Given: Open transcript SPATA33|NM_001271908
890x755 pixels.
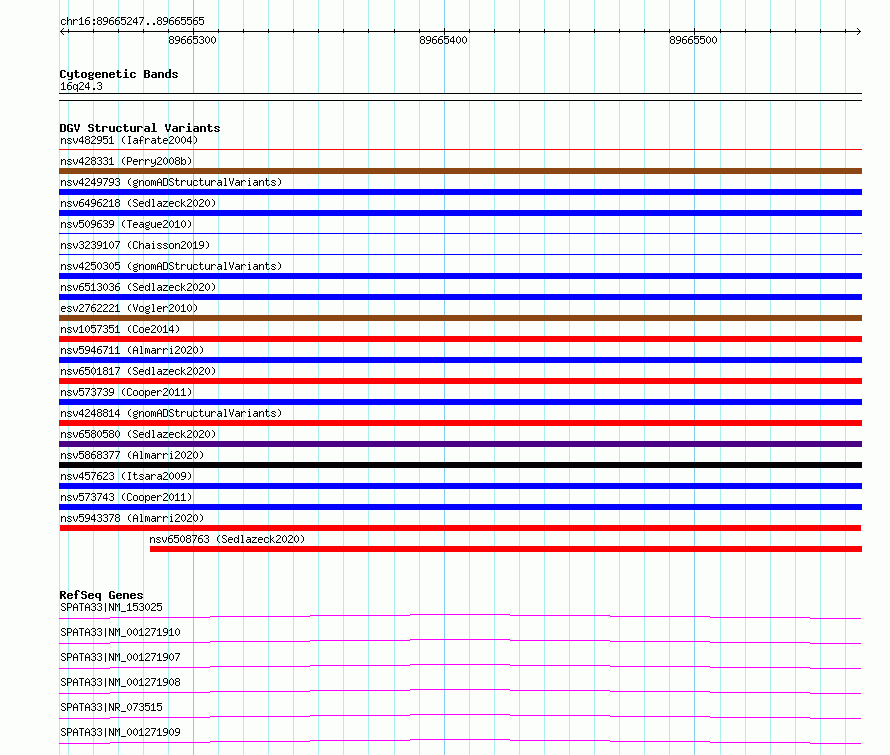Looking at the screenshot, I should tap(120, 682).
